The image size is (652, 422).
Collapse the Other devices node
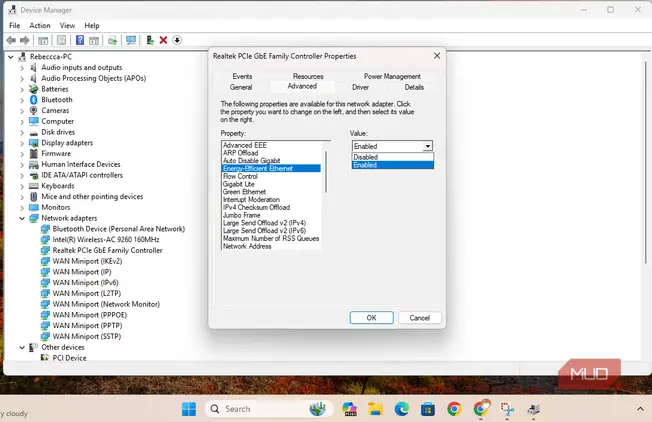[22, 347]
